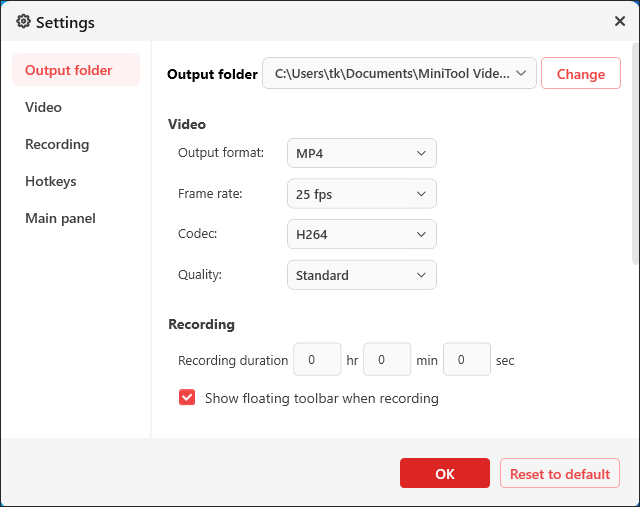Click the vertical scrollbar of settings pane

pyautogui.click(x=635, y=153)
